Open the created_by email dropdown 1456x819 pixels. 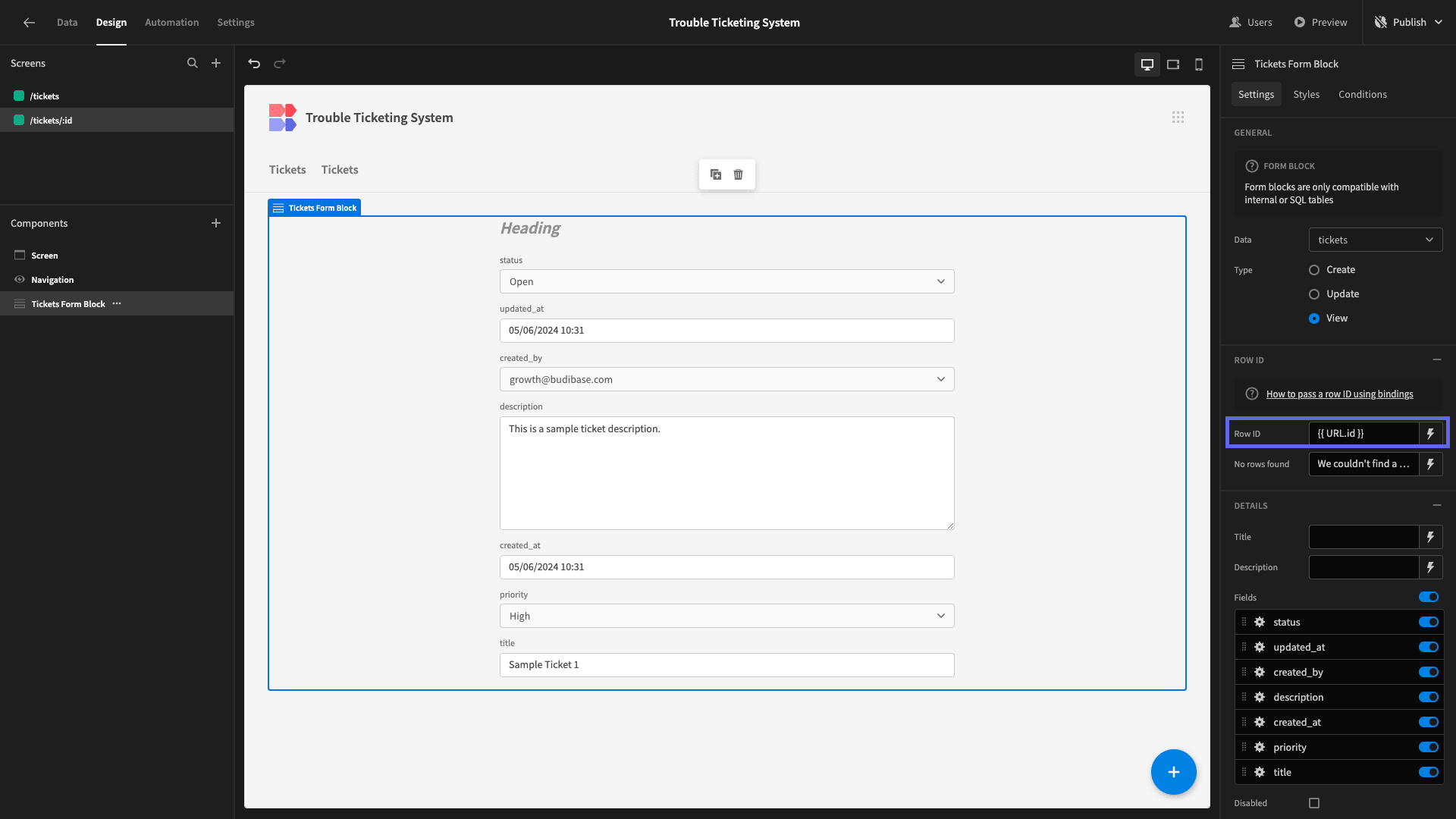tap(726, 379)
